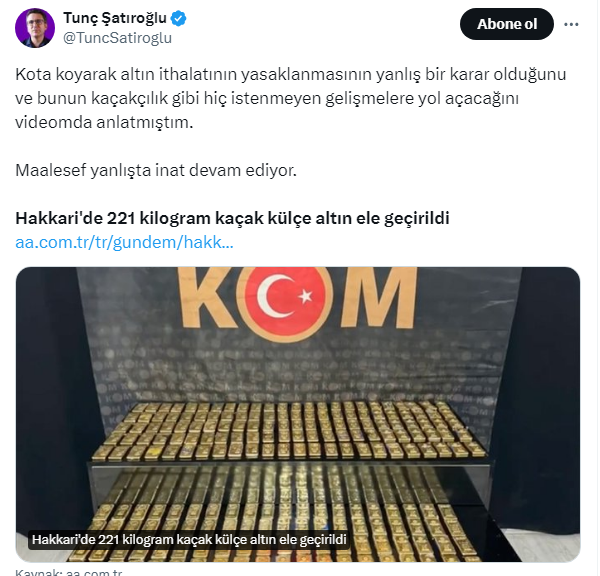Click the upper shelf of gold bars
Image resolution: width=600 pixels, height=576 pixels.
tap(291, 431)
